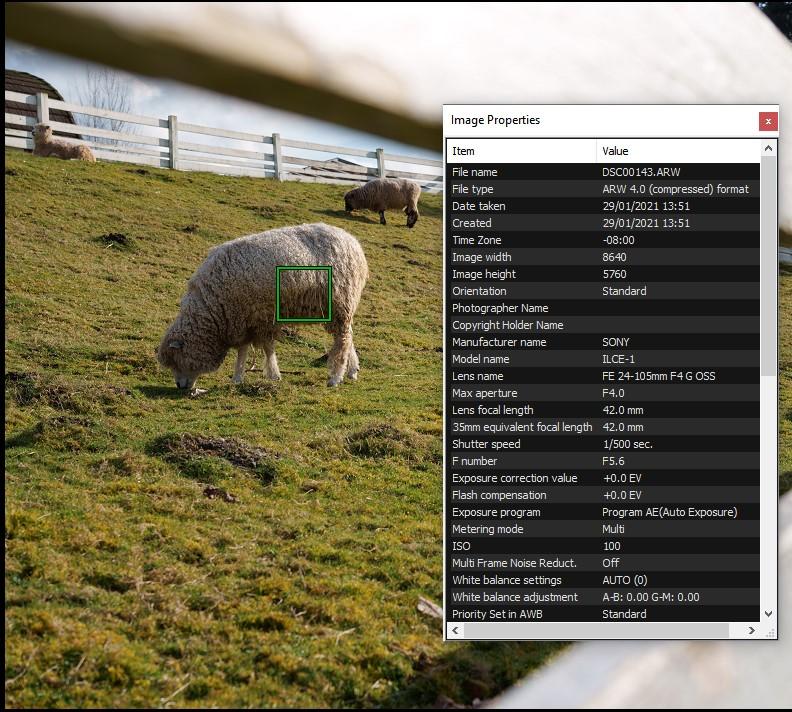Click the Image Properties title bar

pos(601,121)
